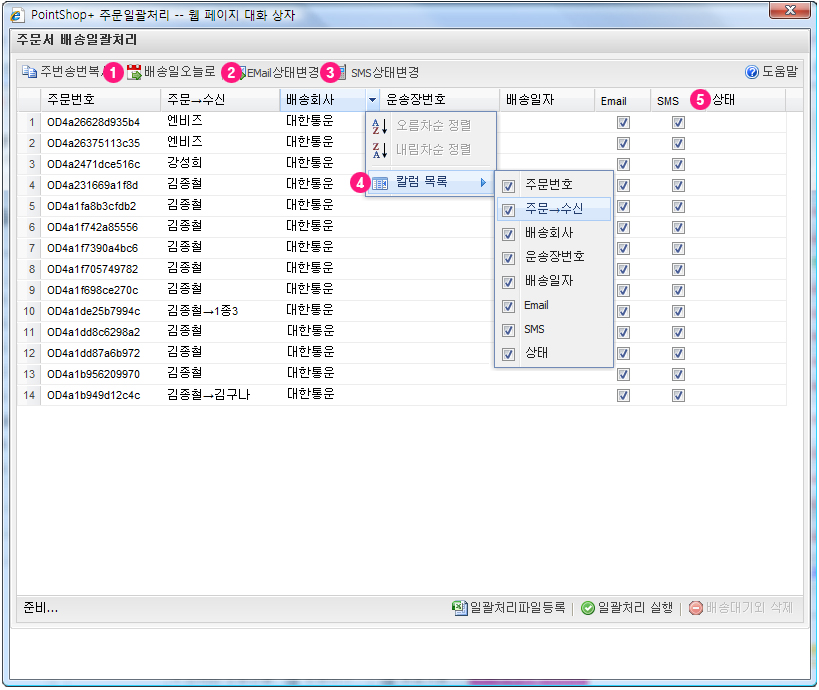
Task: Click the EMail상태변경 toolbar icon
Action: point(241,72)
